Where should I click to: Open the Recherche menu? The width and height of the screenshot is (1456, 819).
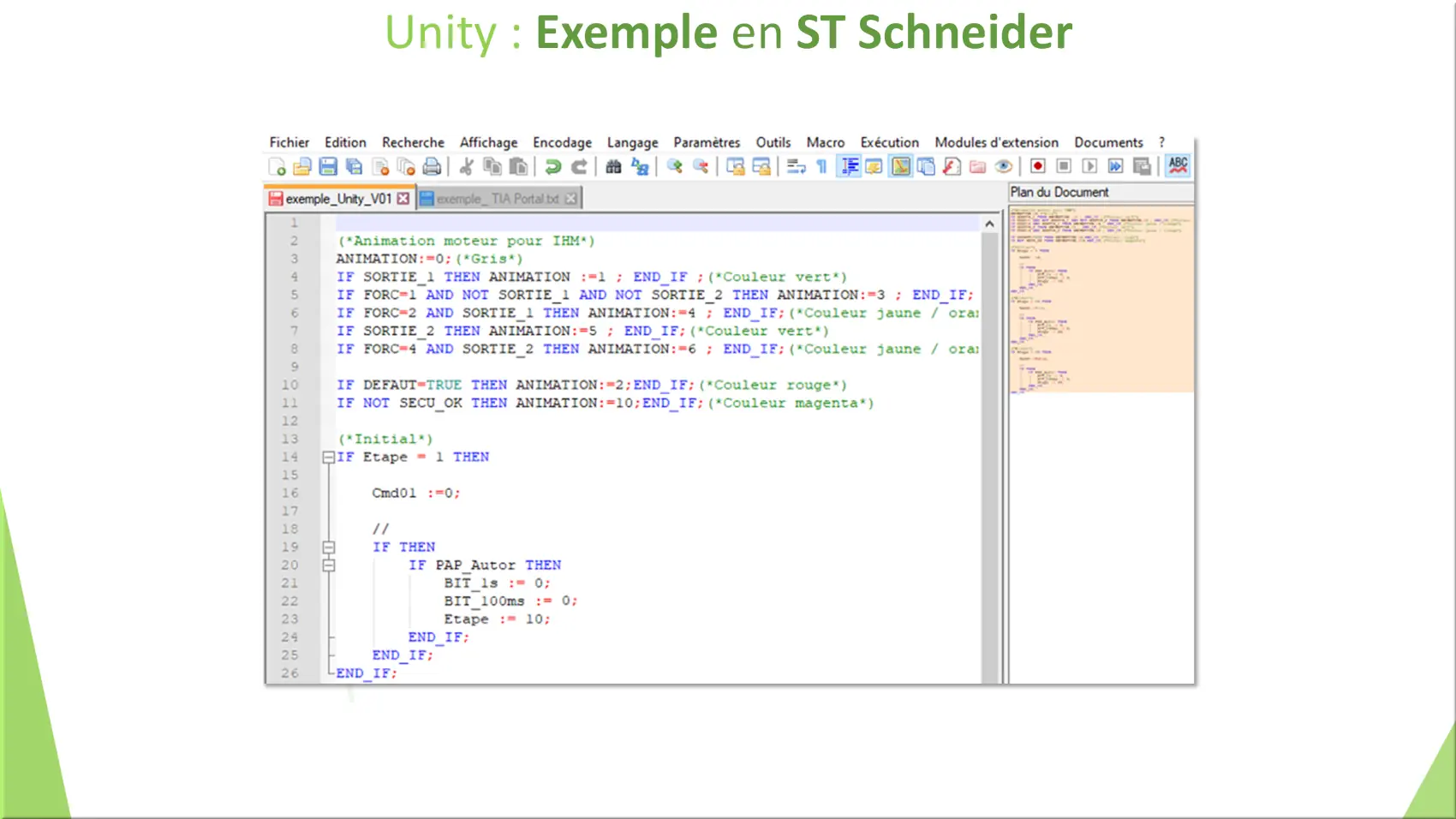(x=413, y=142)
